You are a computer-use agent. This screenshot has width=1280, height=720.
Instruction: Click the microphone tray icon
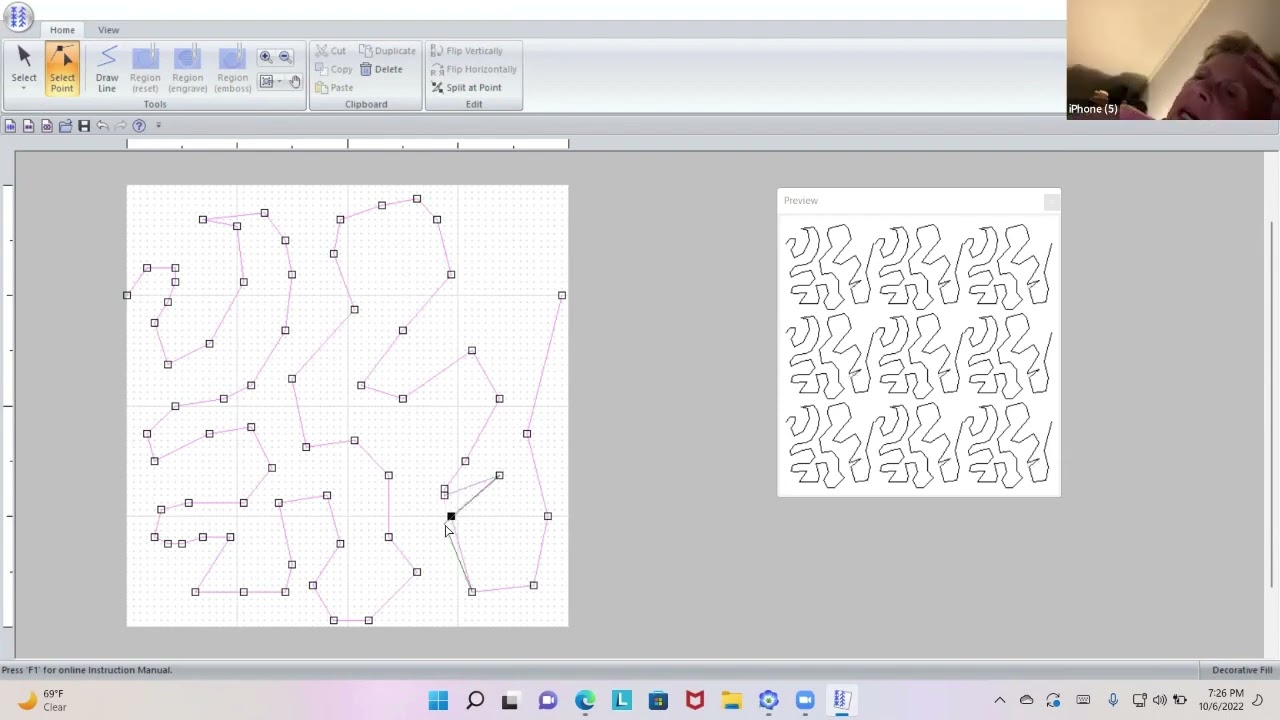pyautogui.click(x=1112, y=700)
